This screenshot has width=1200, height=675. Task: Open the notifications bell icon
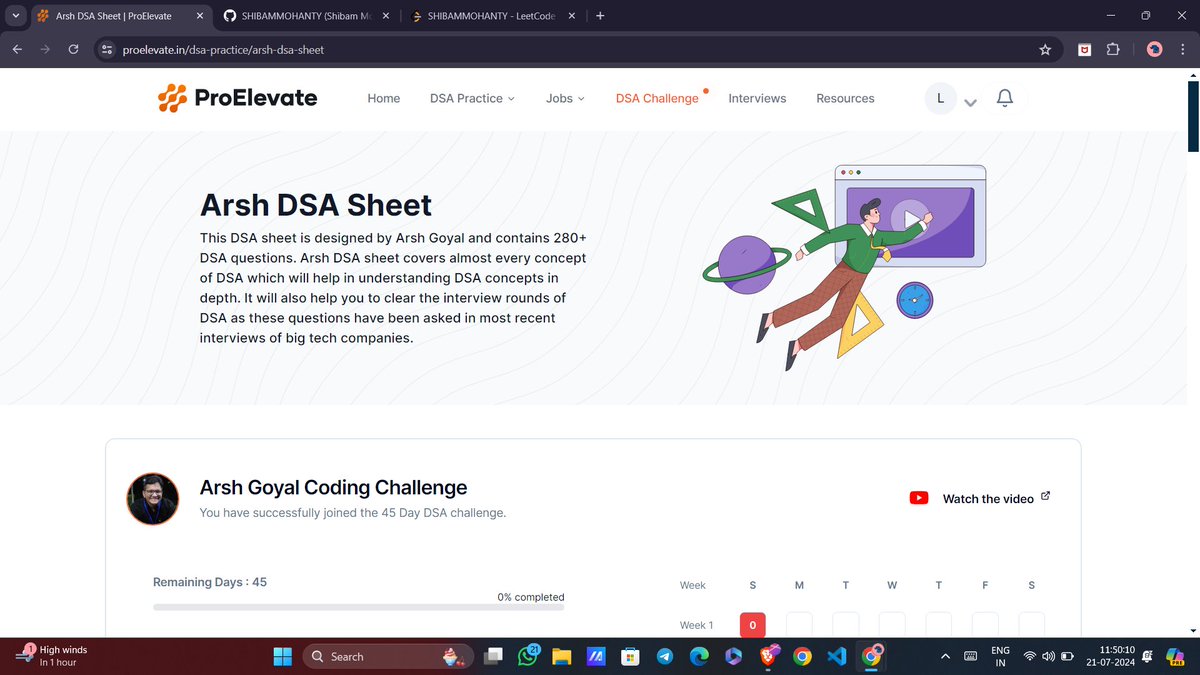(1005, 98)
